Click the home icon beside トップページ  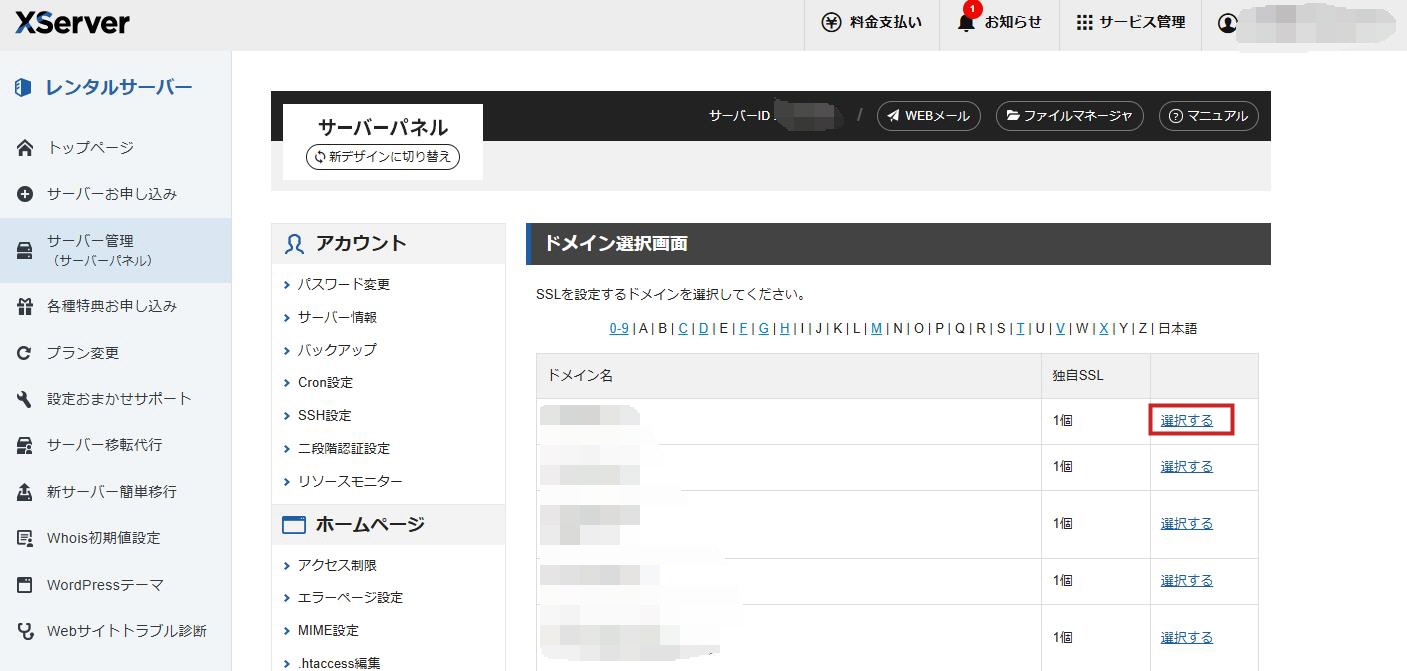[x=25, y=148]
